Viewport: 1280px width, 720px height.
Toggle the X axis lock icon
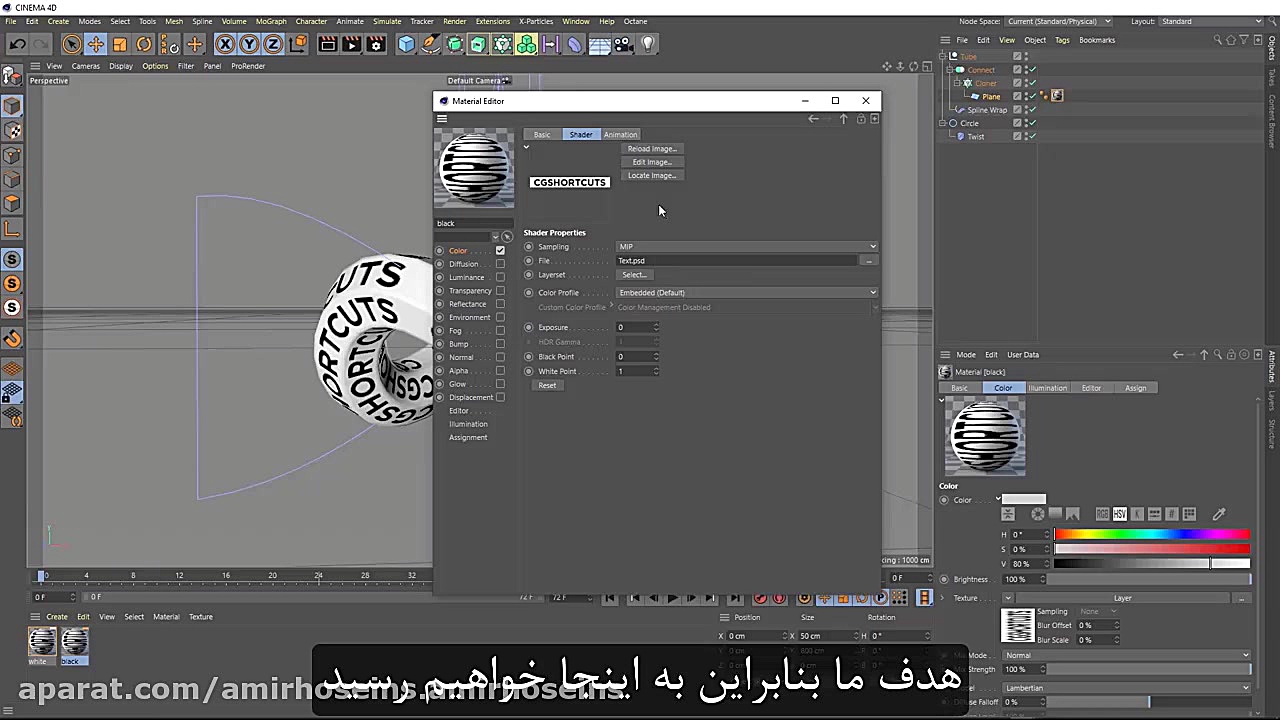click(x=223, y=43)
